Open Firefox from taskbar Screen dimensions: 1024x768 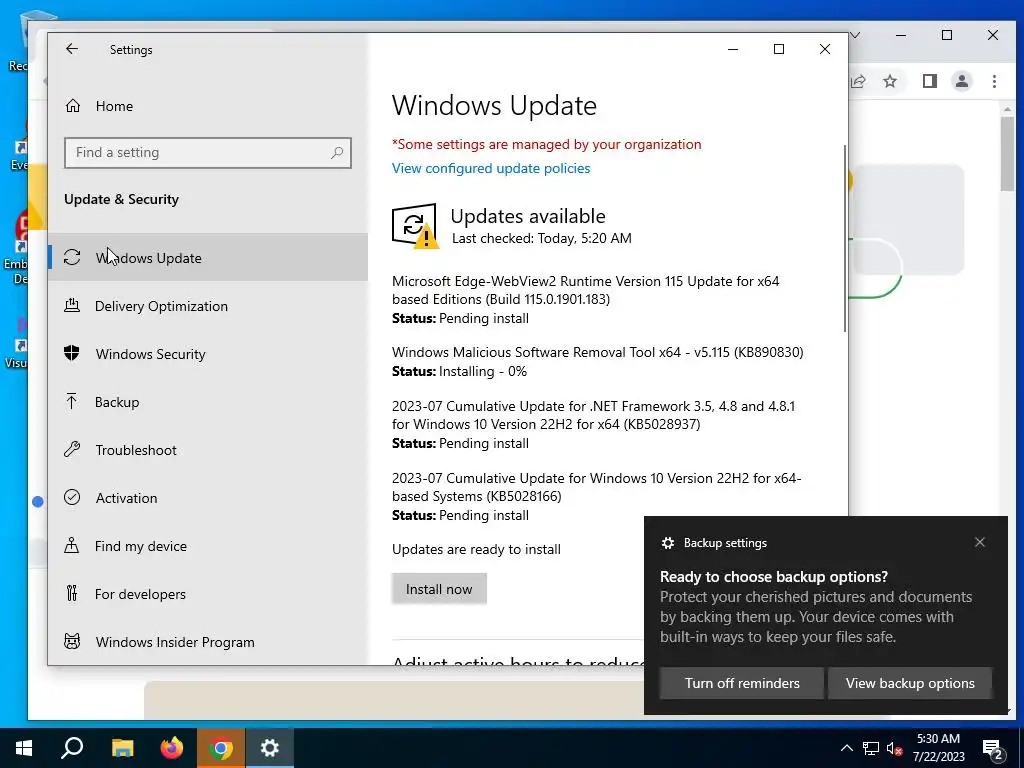pyautogui.click(x=172, y=748)
